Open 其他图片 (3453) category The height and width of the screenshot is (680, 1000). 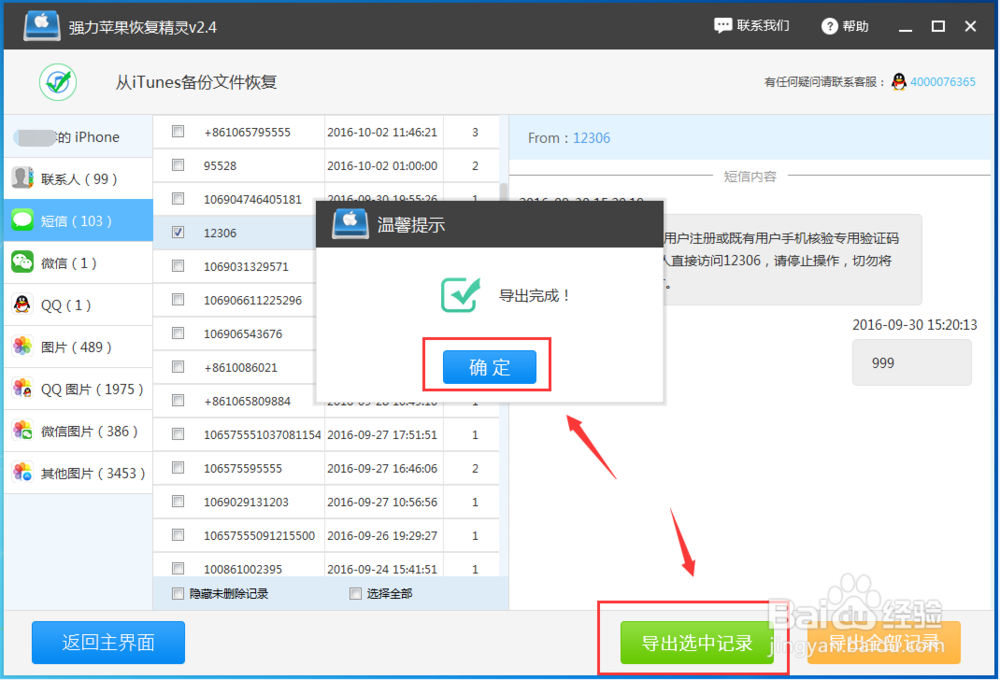coord(78,473)
